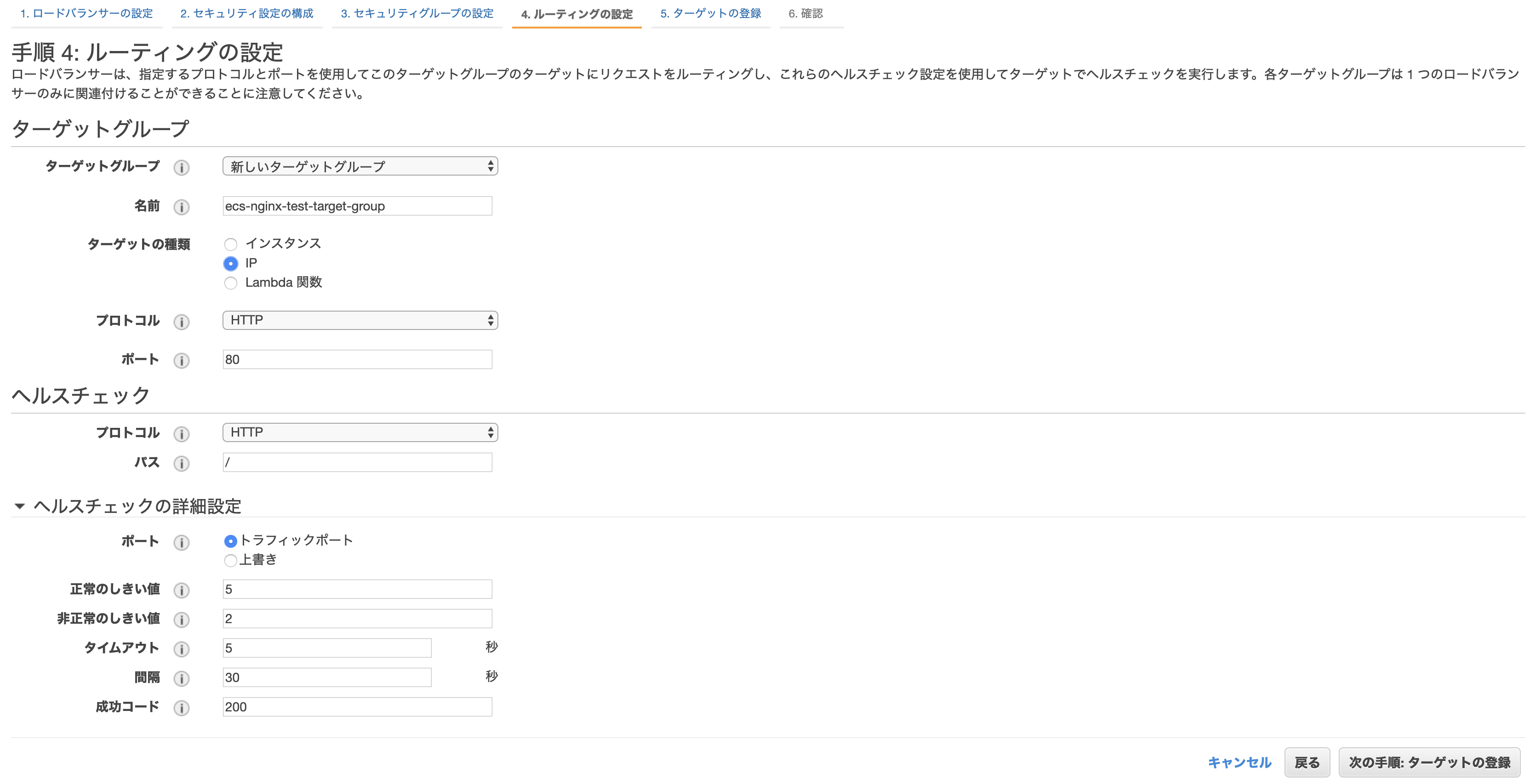This screenshot has width=1530, height=784.
Task: Select Lambda 関数 target type radio
Action: (x=230, y=283)
